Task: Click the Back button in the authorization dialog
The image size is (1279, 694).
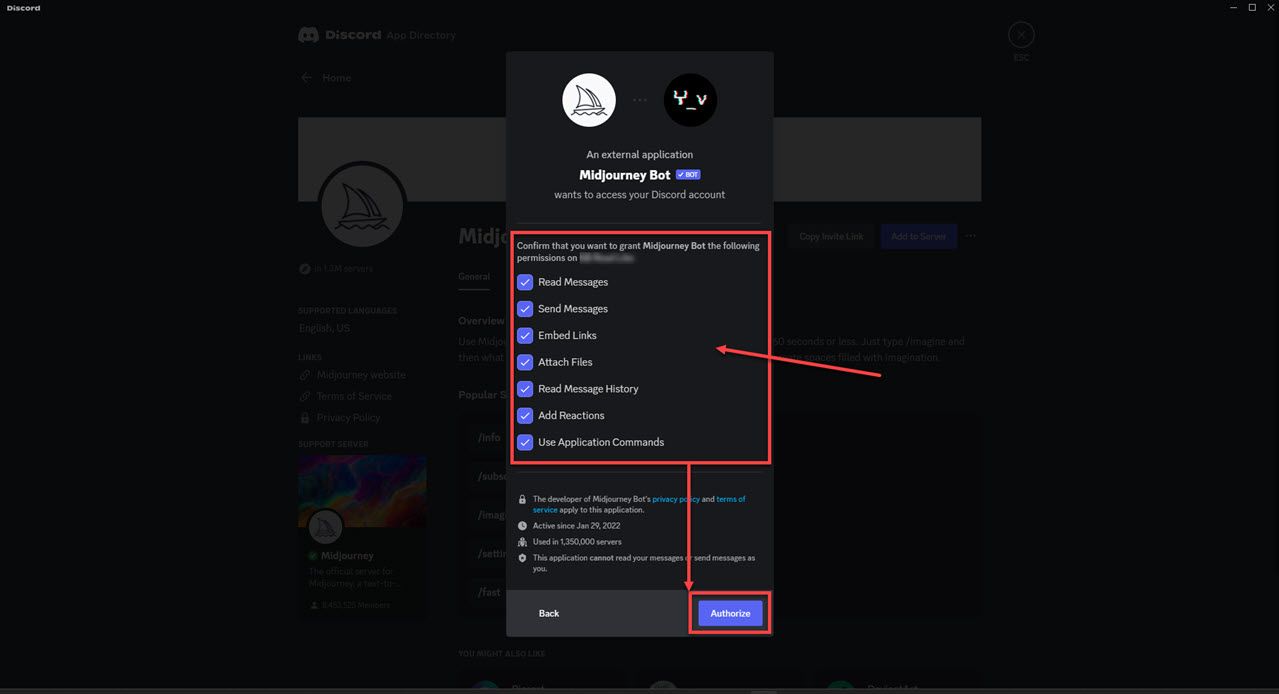Action: (x=548, y=613)
